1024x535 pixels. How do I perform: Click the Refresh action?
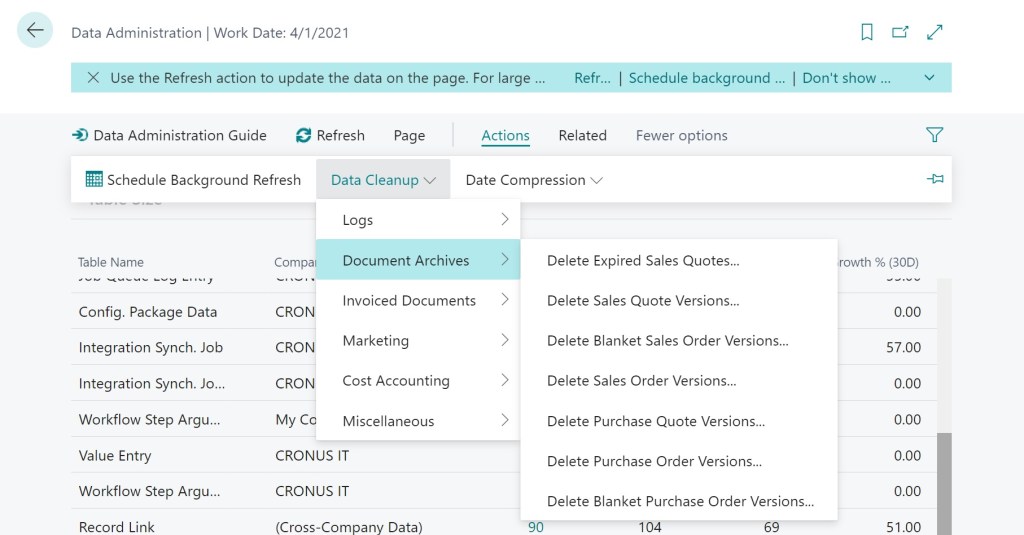coord(330,135)
